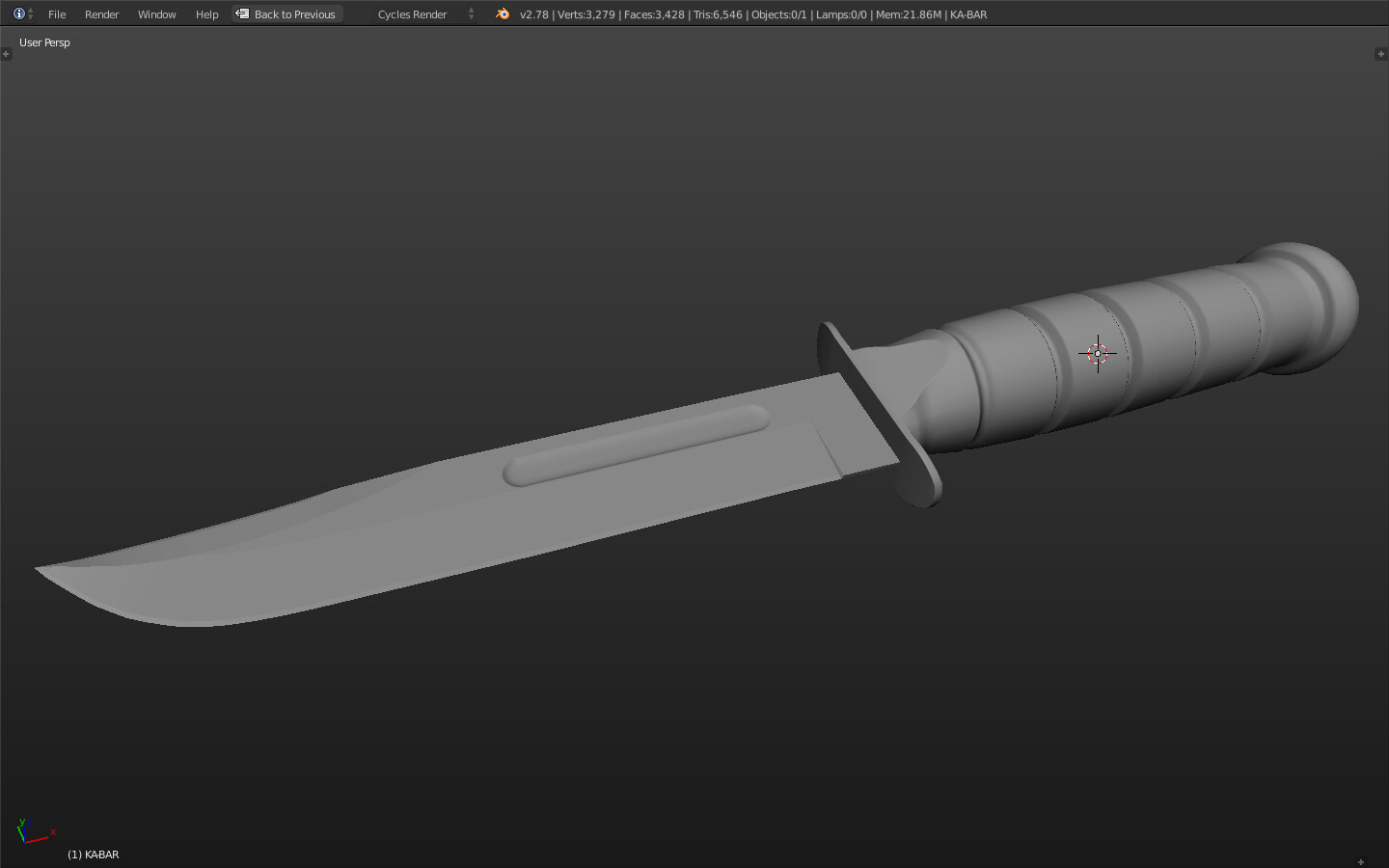Click the Verts:3,279 statistic in header
1389x868 pixels.
click(x=586, y=14)
